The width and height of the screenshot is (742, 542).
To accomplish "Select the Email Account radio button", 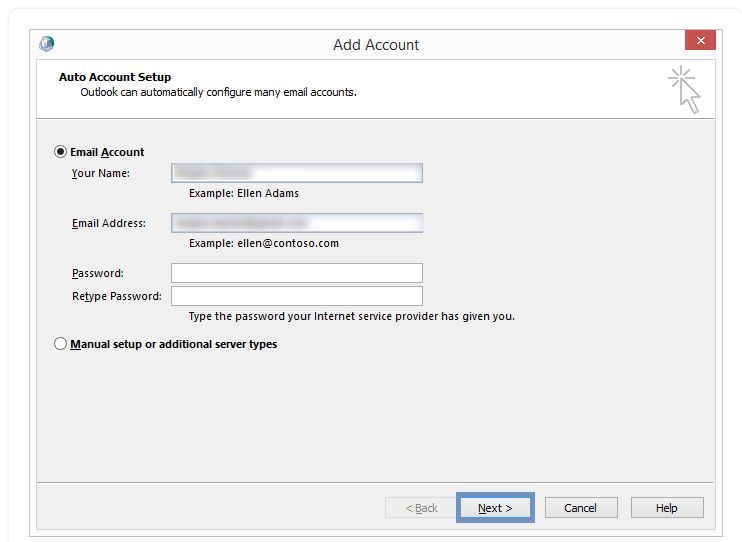I will click(61, 152).
